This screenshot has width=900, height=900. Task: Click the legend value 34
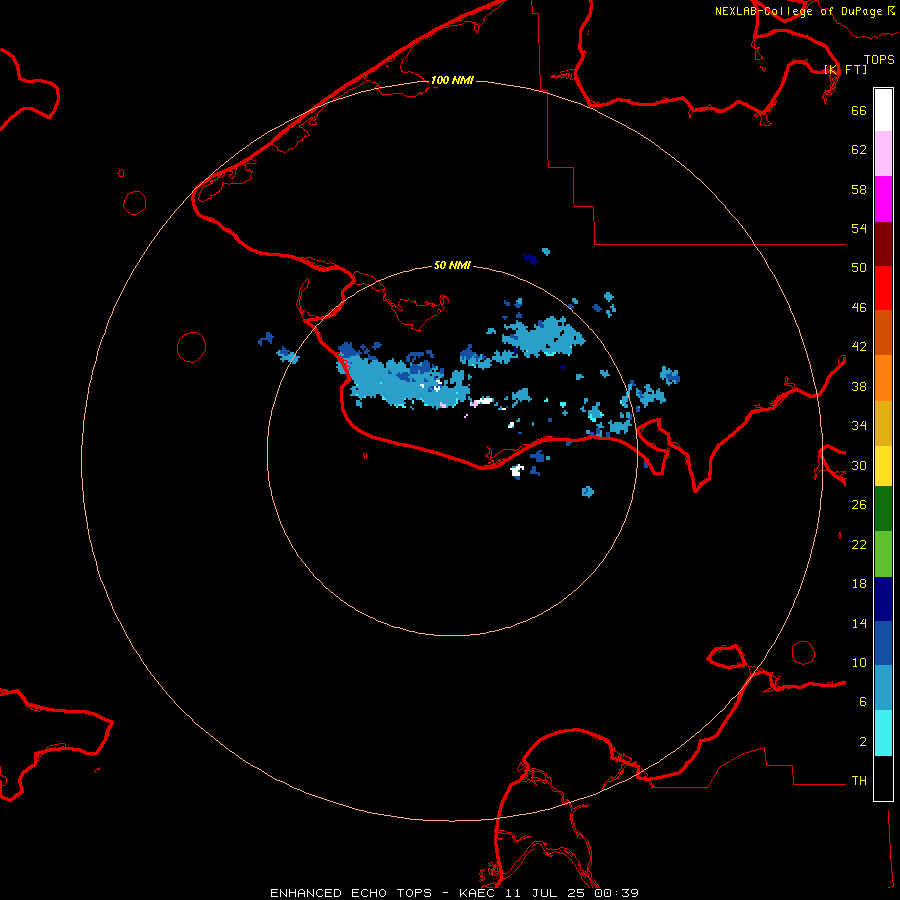tap(859, 425)
